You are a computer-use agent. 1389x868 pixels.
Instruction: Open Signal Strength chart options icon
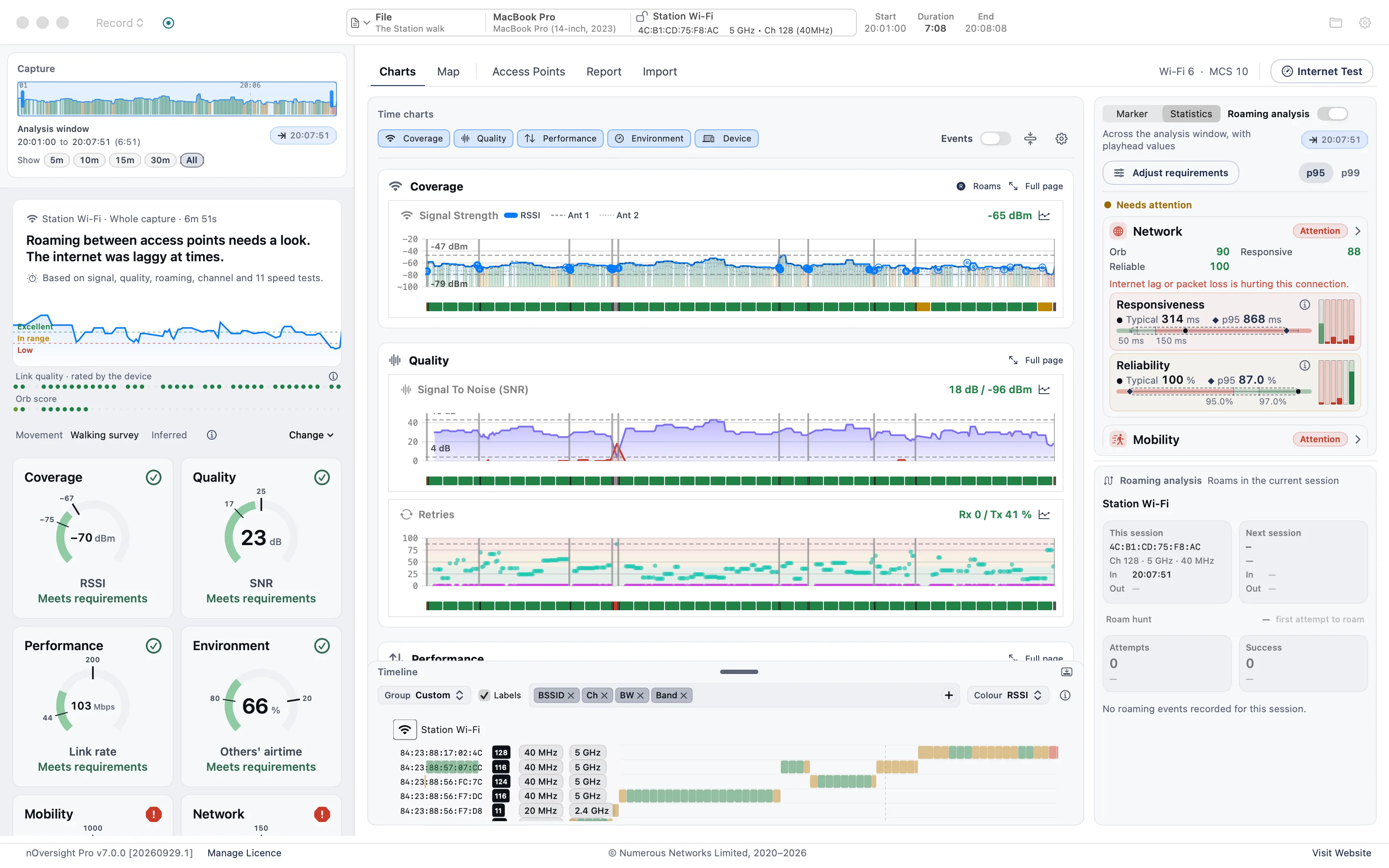tap(1044, 215)
